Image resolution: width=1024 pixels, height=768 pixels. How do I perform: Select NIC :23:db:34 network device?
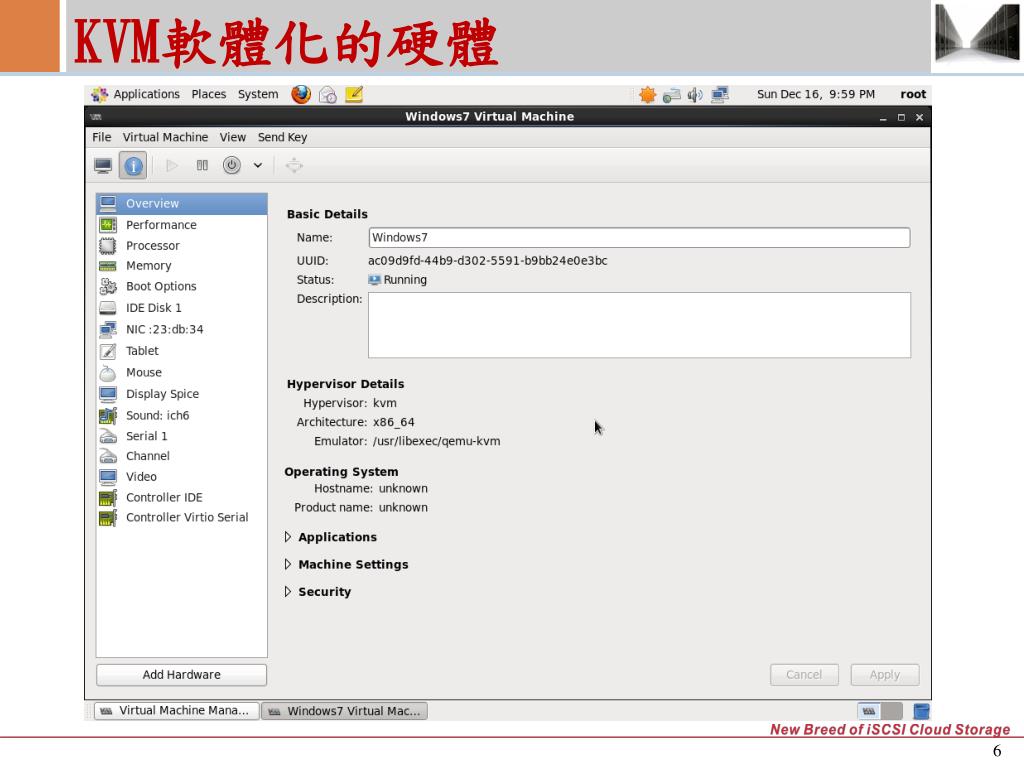[x=182, y=330]
